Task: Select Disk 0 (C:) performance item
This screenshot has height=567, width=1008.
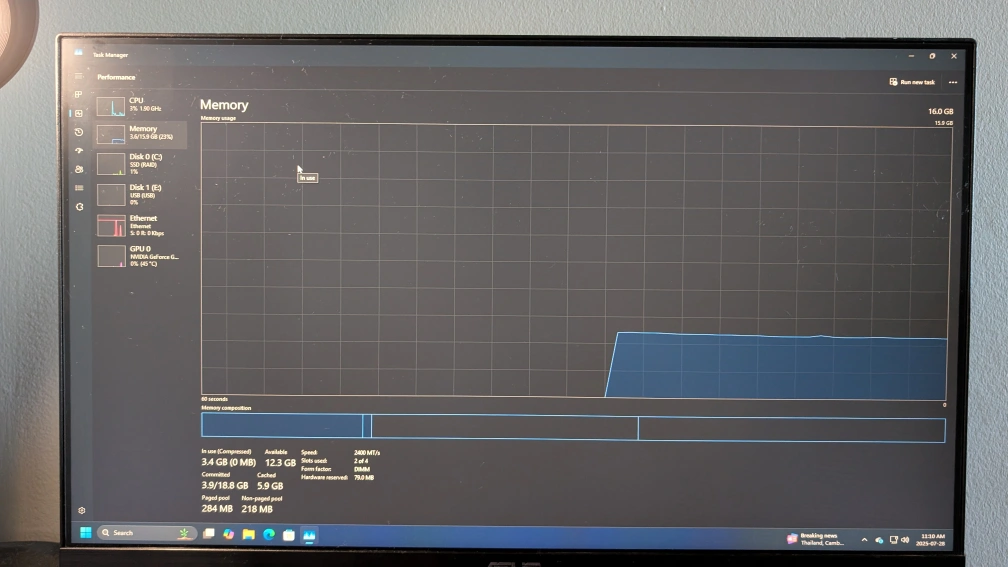Action: click(x=141, y=163)
